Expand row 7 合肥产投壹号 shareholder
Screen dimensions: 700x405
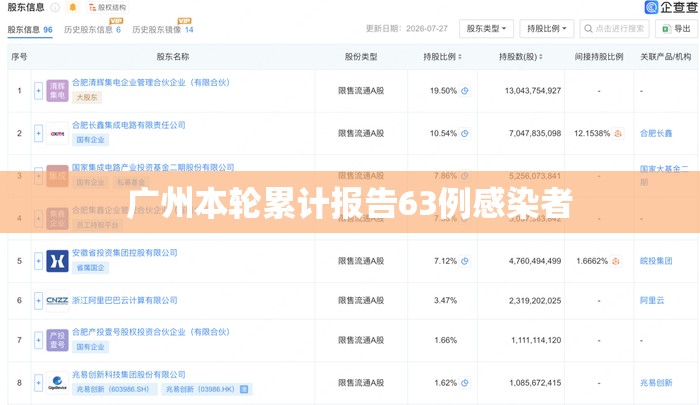[x=38, y=340]
